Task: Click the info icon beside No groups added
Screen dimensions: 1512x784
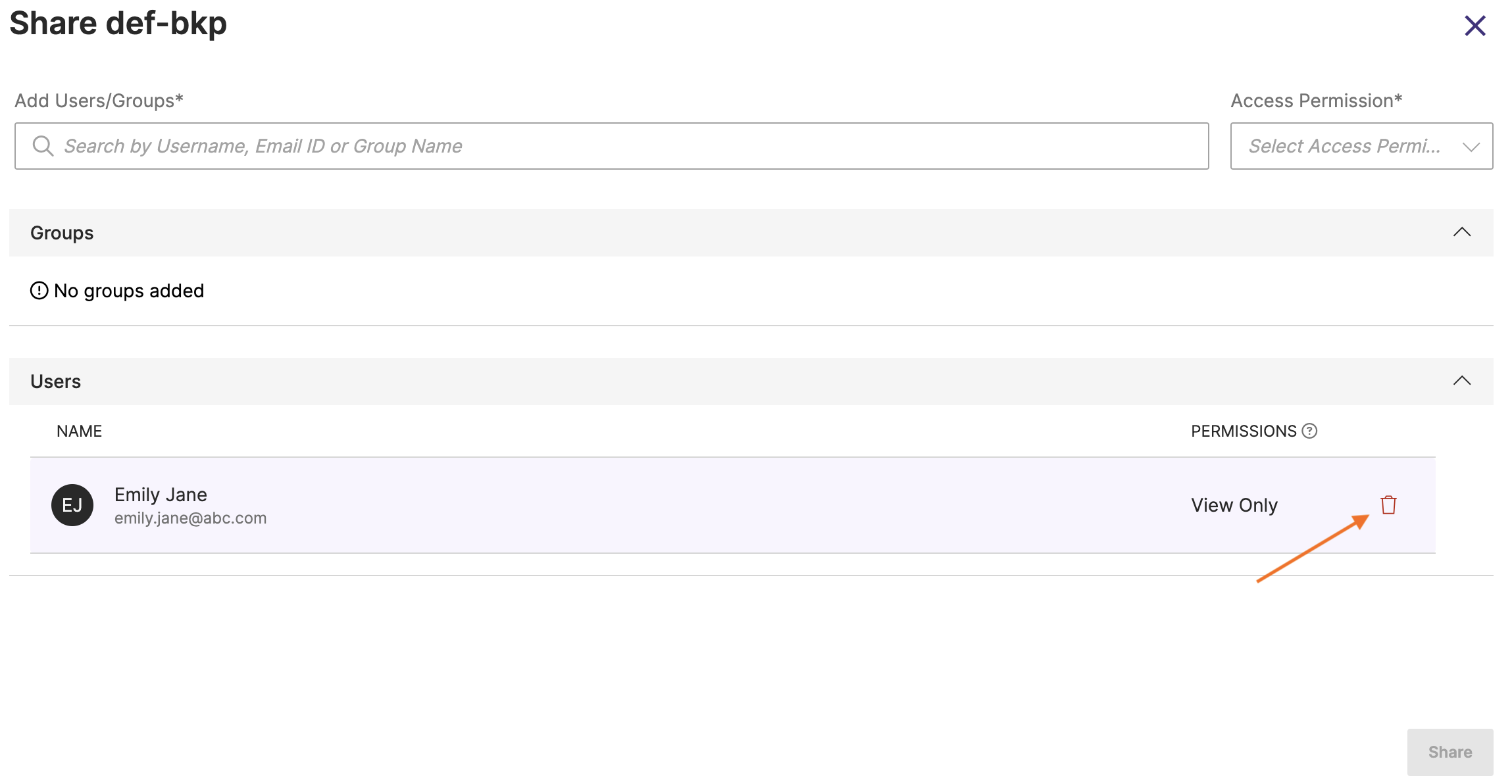Action: (39, 291)
